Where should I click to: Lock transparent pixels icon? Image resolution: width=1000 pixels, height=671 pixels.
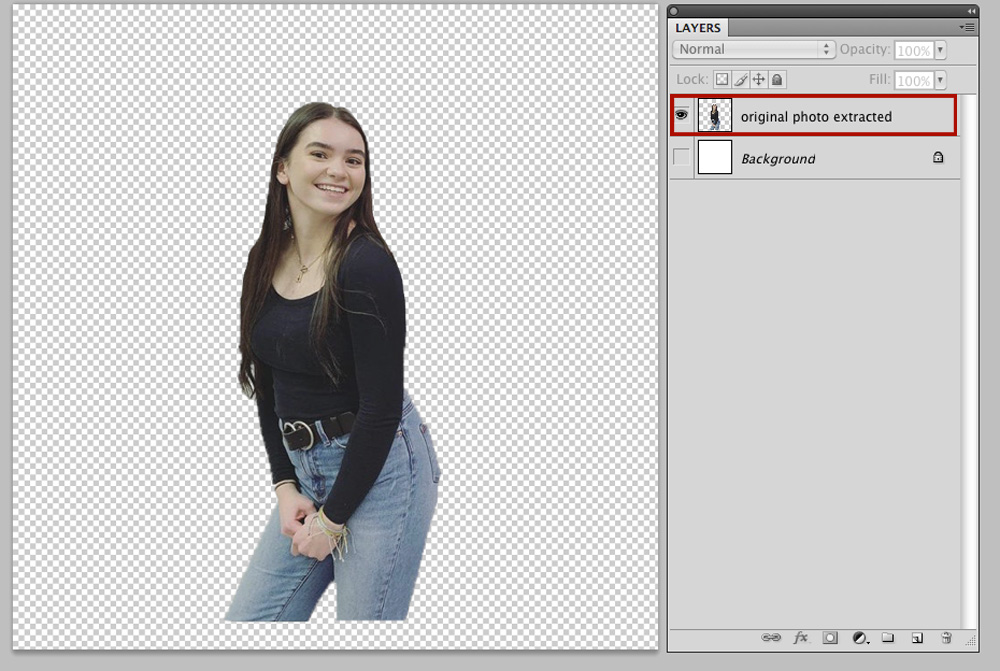722,79
